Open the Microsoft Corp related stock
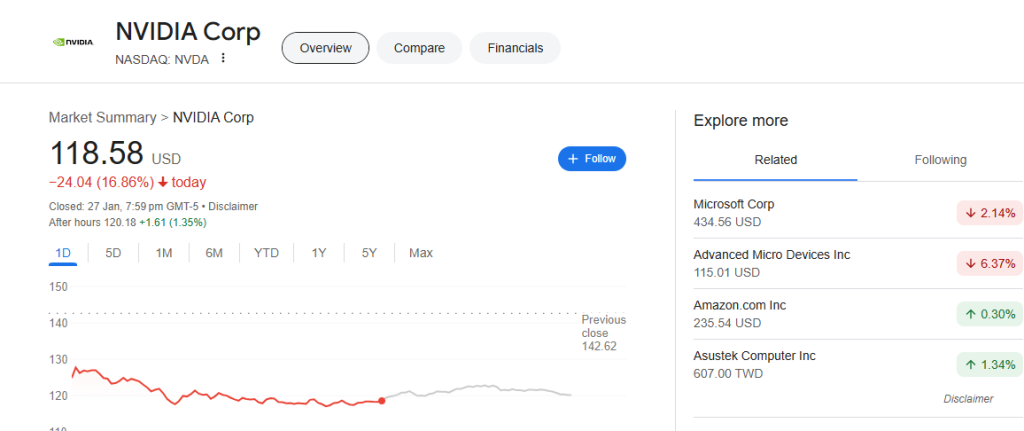Image resolution: width=1024 pixels, height=431 pixels. pyautogui.click(x=858, y=213)
